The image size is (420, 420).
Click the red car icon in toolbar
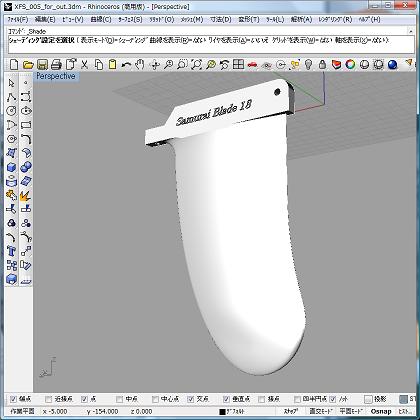click(252, 64)
